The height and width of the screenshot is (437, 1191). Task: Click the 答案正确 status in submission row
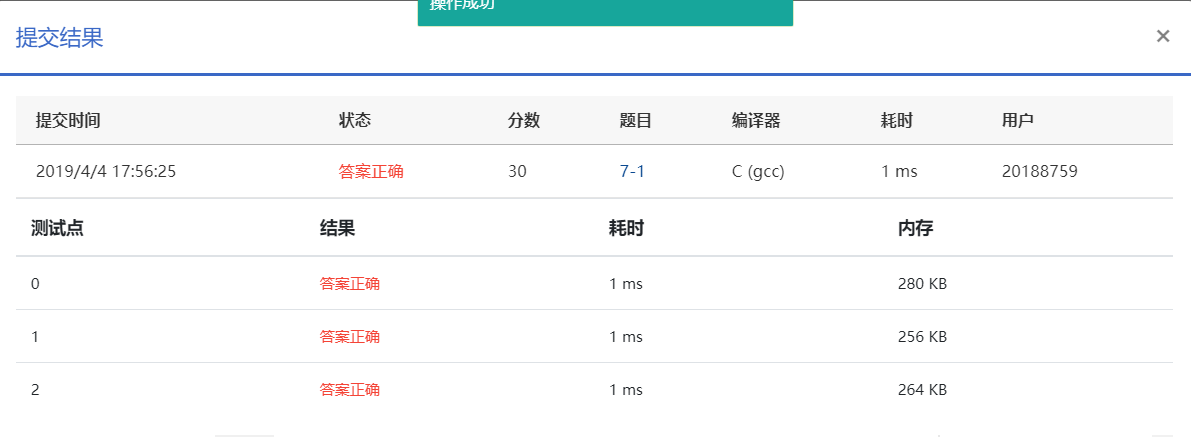(x=371, y=172)
